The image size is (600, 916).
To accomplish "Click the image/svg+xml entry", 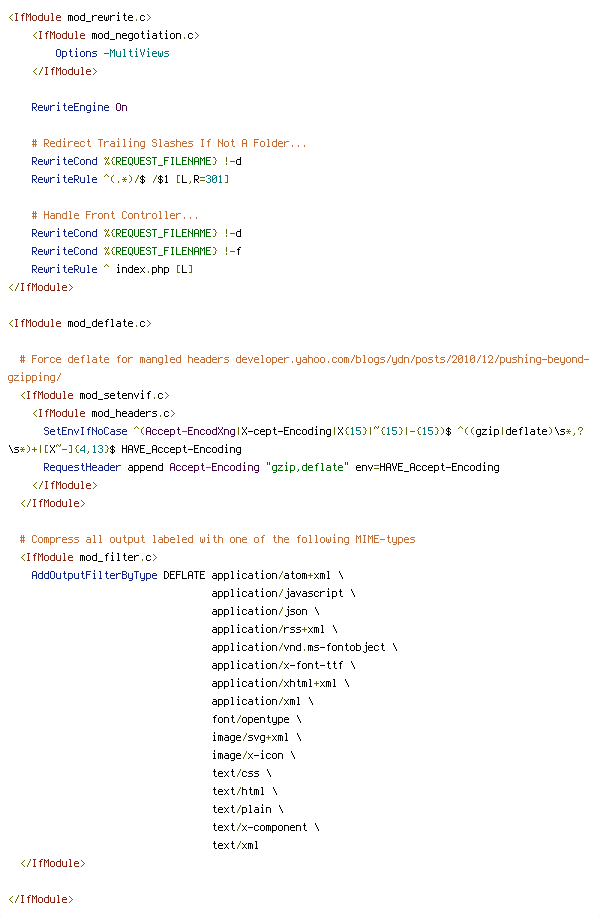I will point(251,737).
